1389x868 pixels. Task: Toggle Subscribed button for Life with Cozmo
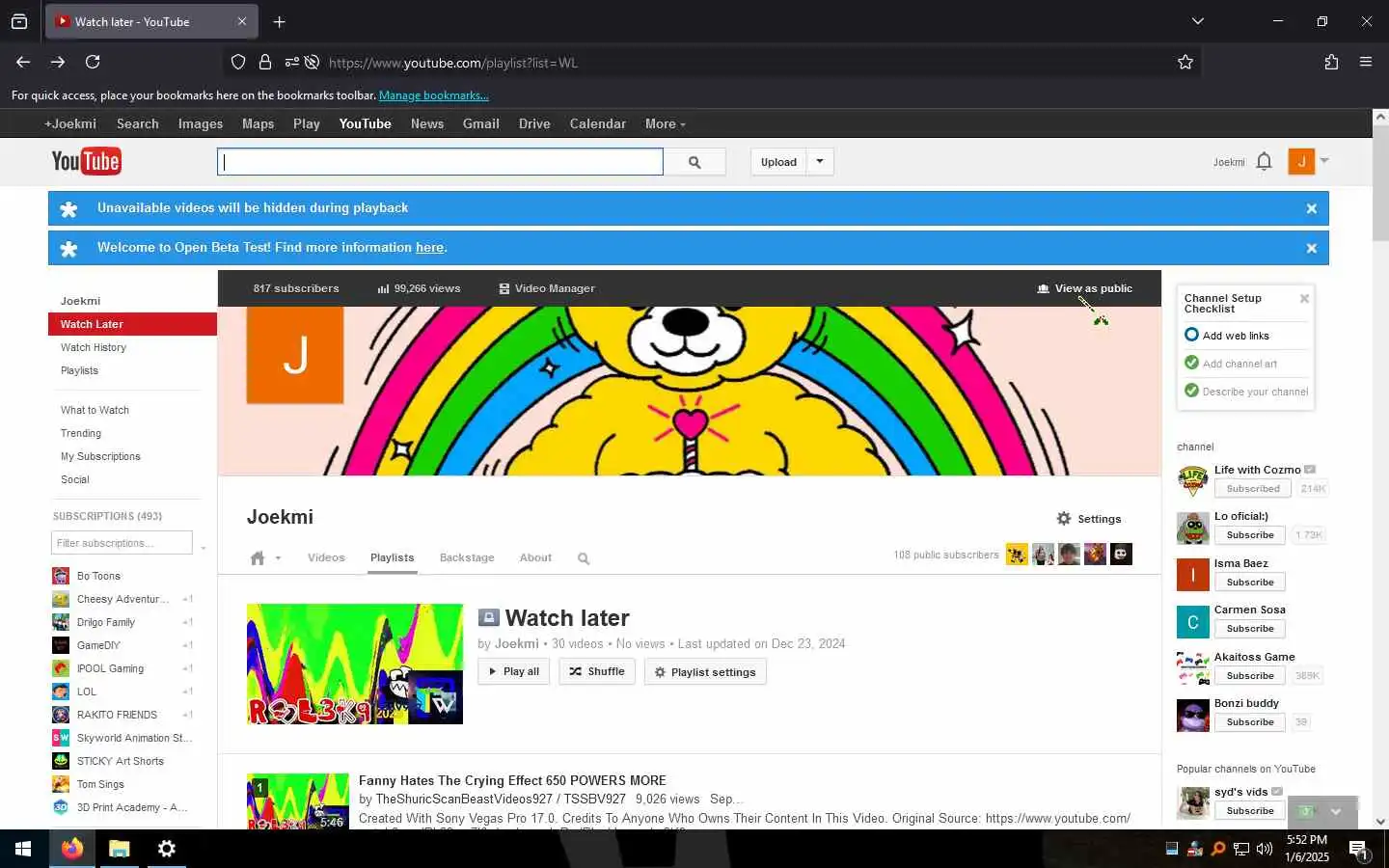pyautogui.click(x=1253, y=489)
